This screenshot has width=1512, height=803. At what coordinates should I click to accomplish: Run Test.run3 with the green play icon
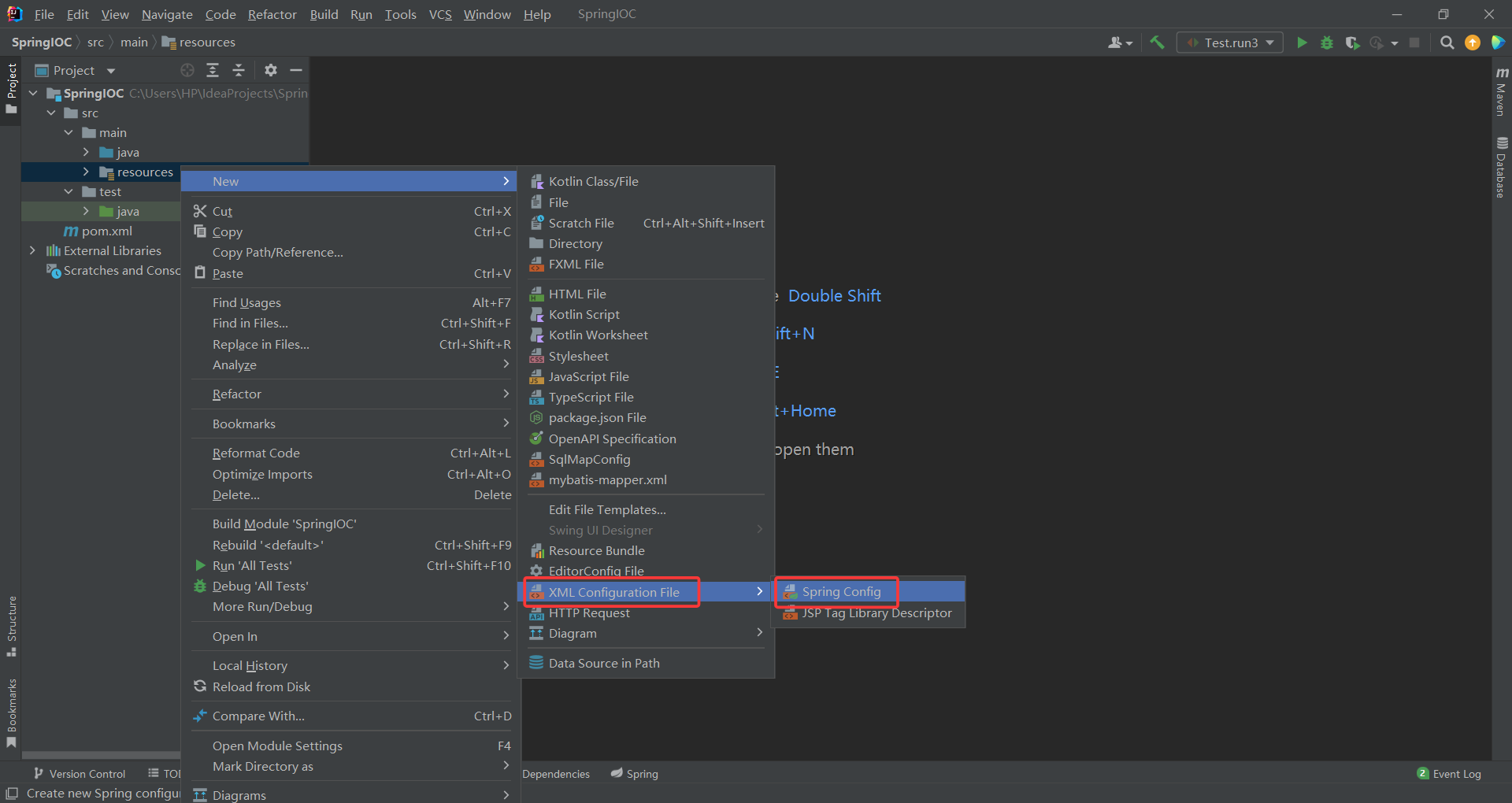pos(1302,43)
